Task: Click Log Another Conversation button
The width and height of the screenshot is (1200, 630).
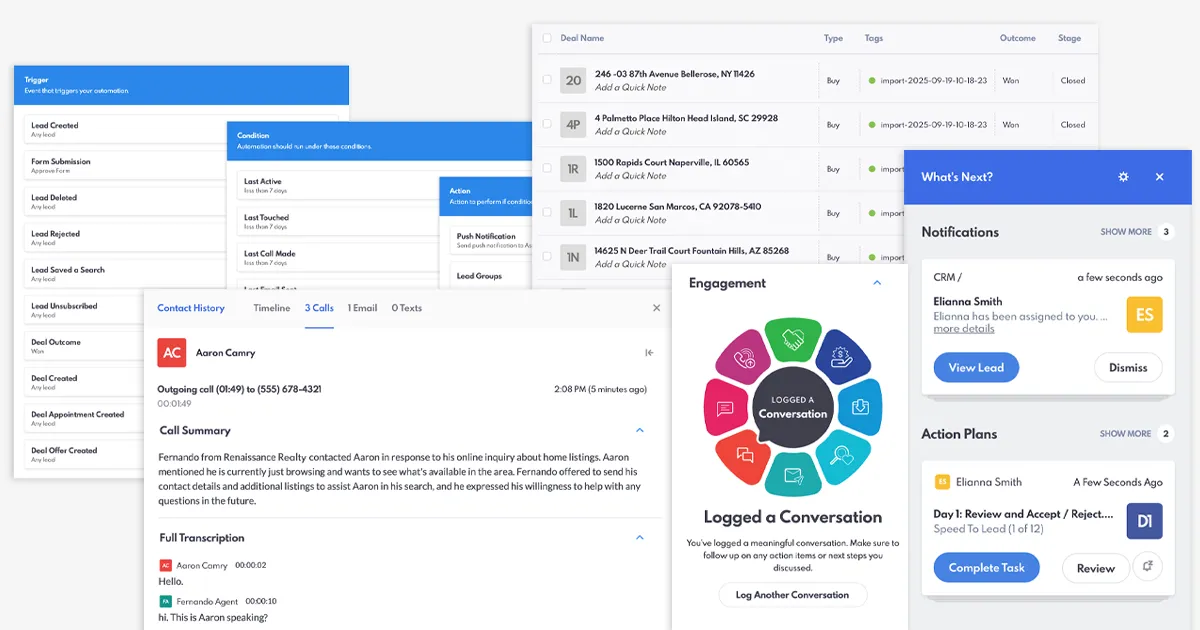Action: click(792, 595)
